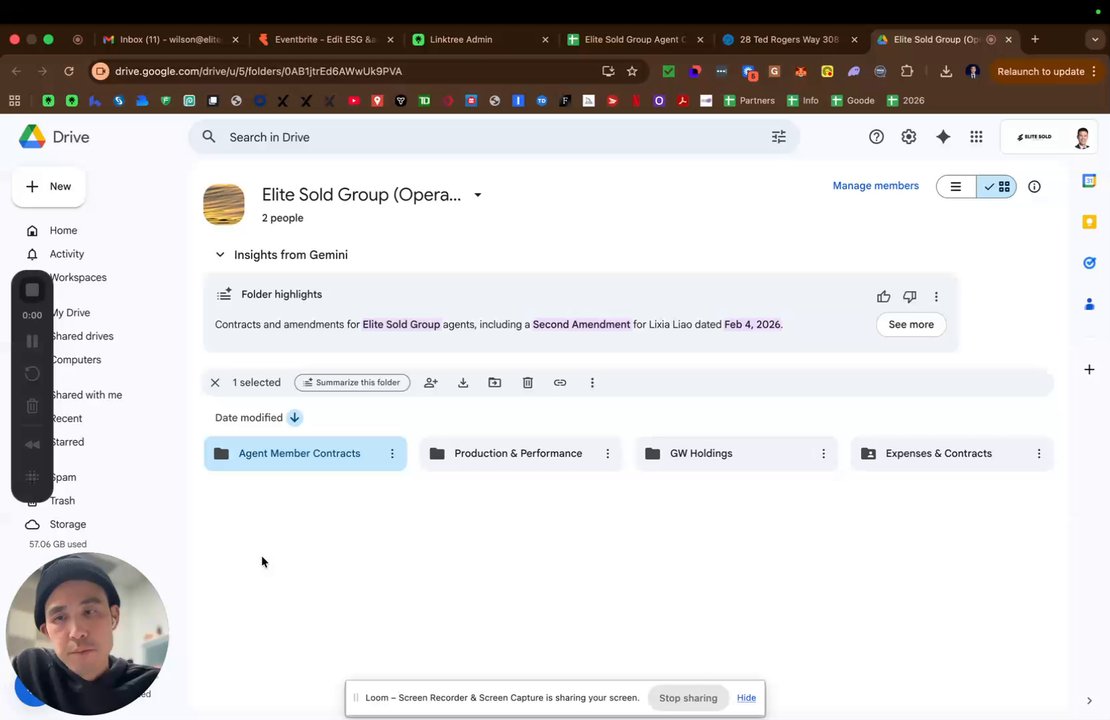Click Search in Drive field

pyautogui.click(x=494, y=137)
